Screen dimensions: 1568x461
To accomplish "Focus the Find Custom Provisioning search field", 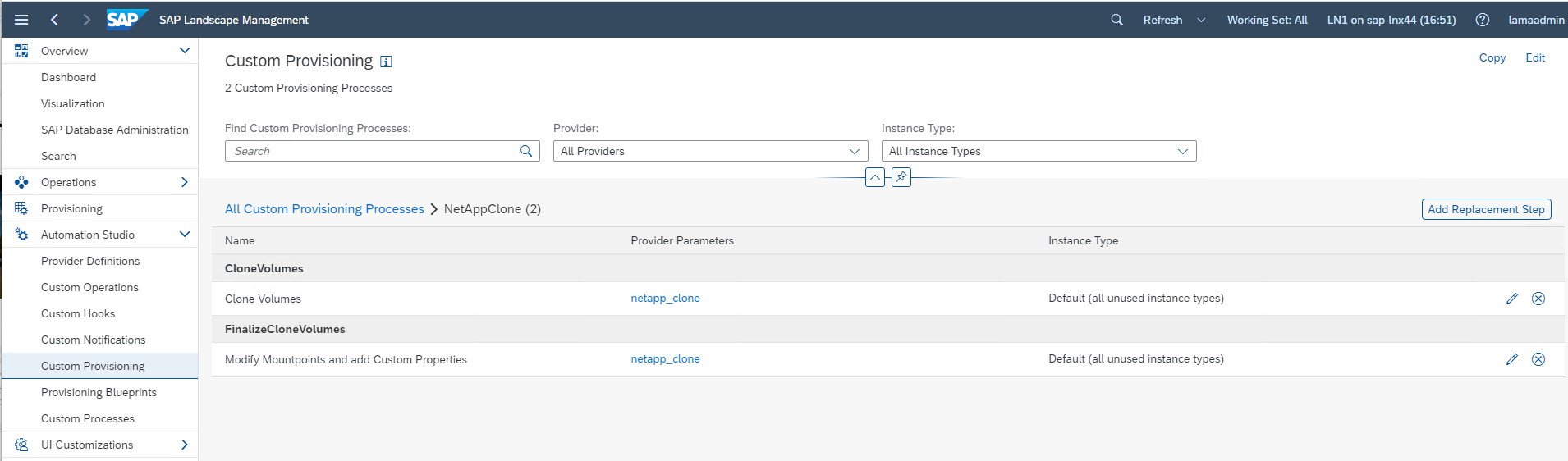I will click(x=374, y=151).
